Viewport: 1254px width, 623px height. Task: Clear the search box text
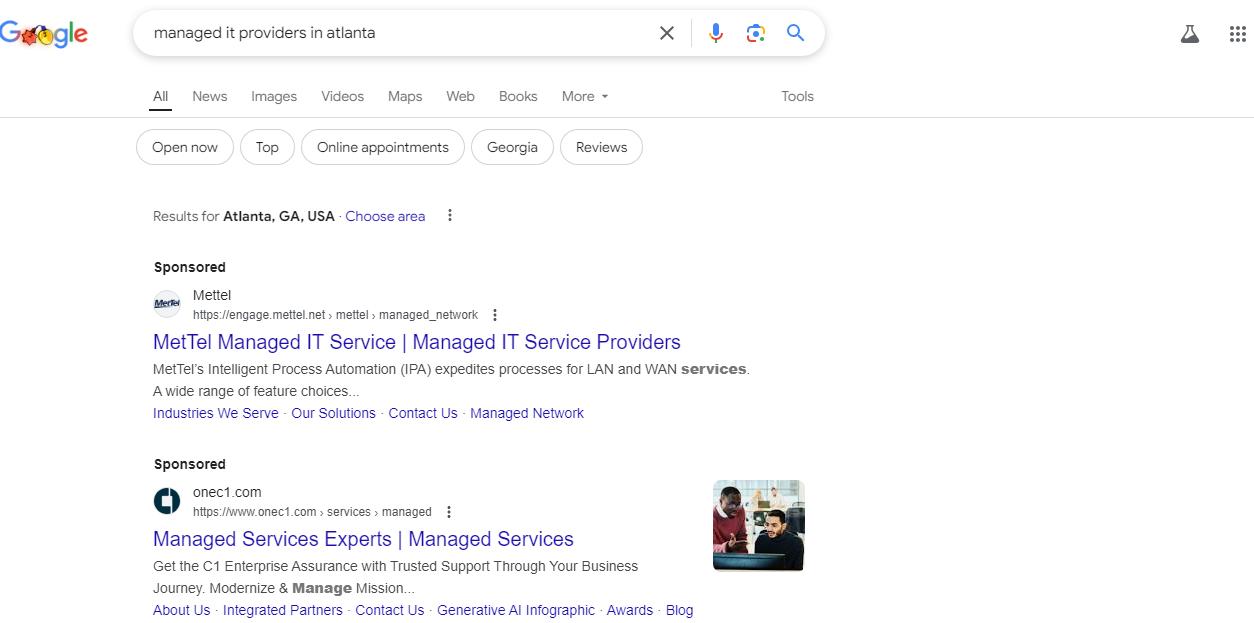click(x=667, y=33)
